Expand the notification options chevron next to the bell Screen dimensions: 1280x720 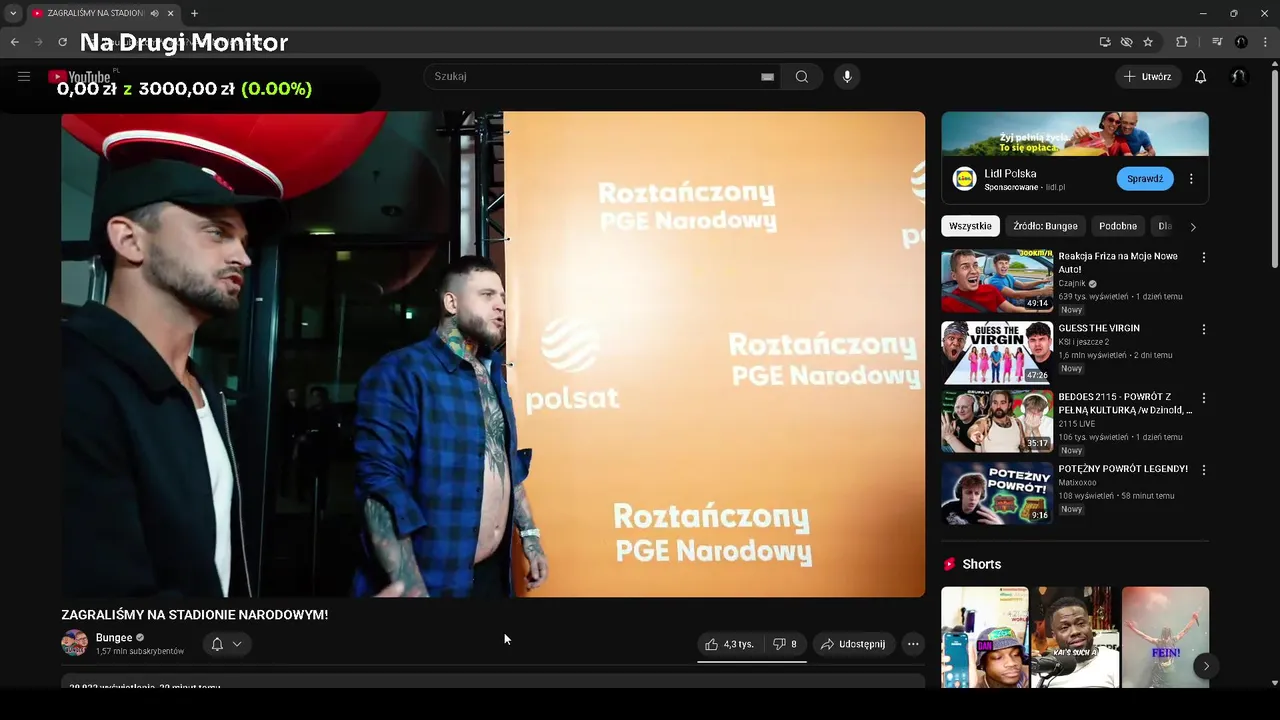pos(237,644)
